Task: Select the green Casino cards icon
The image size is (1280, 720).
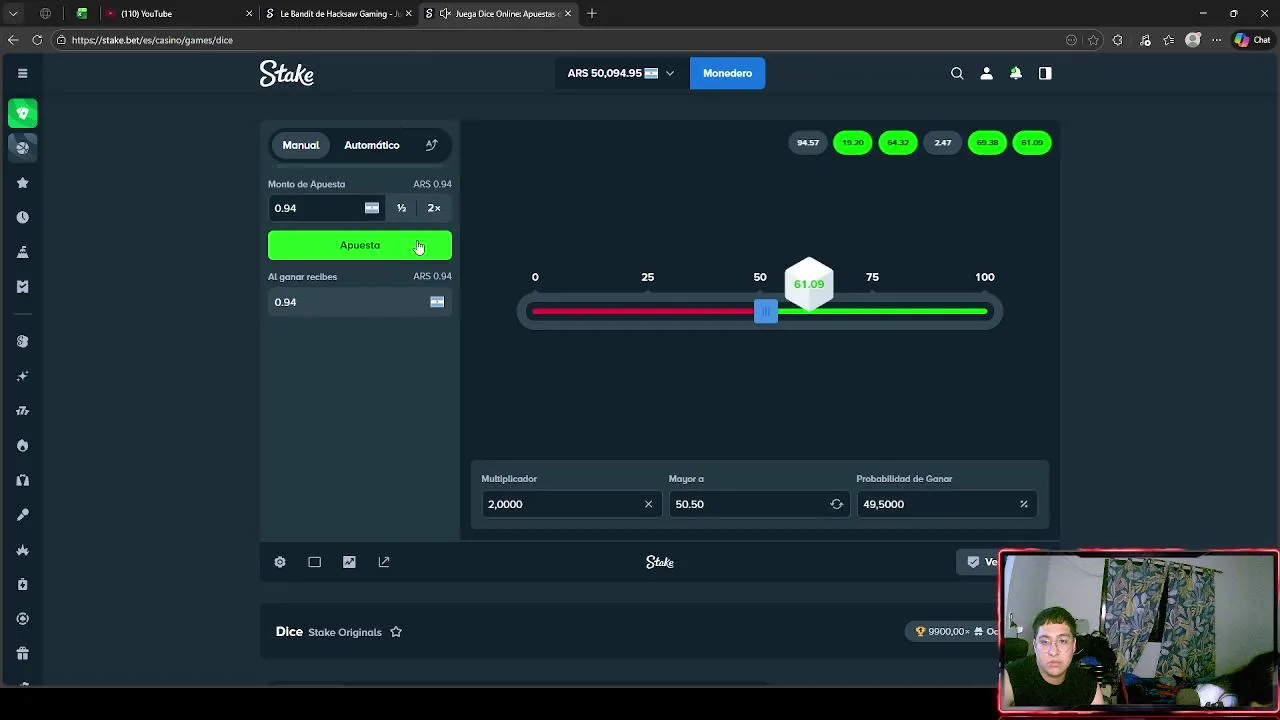Action: [22, 113]
